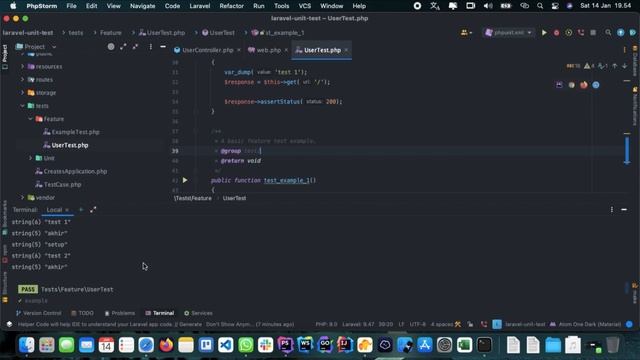Open the Version Control tool window

tap(38, 313)
